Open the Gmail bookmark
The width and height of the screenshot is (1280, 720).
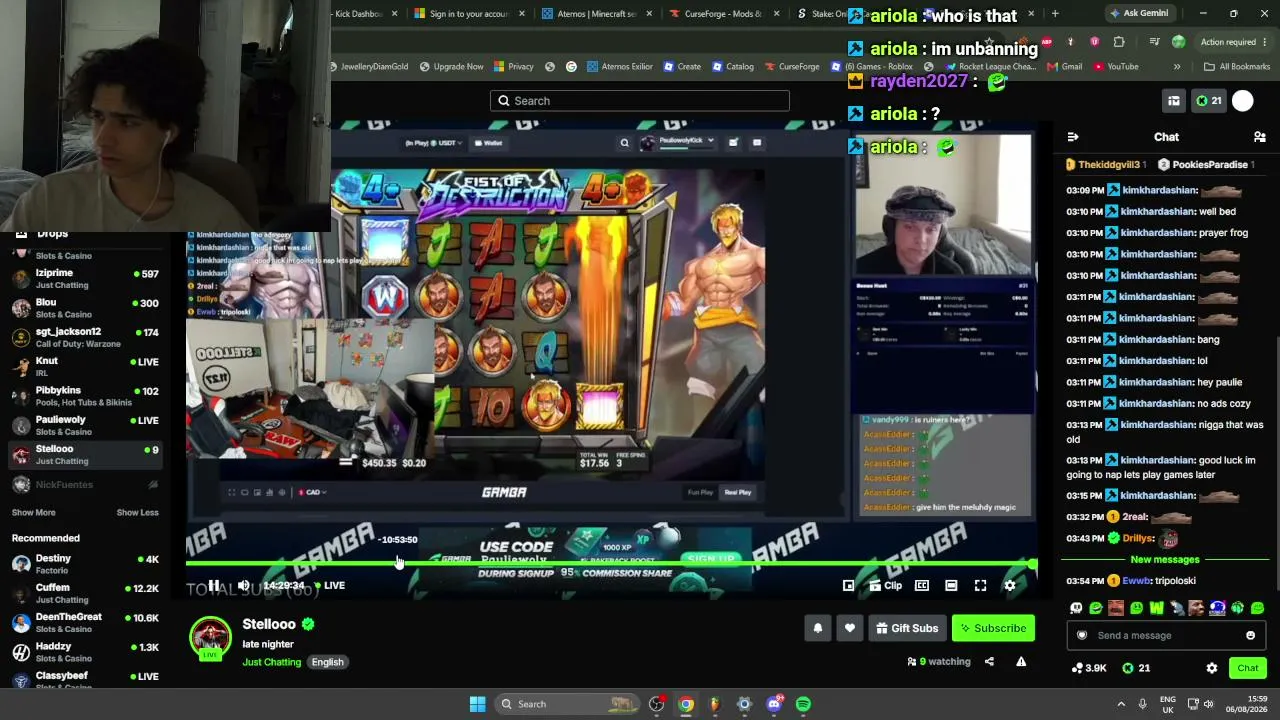click(x=1065, y=67)
